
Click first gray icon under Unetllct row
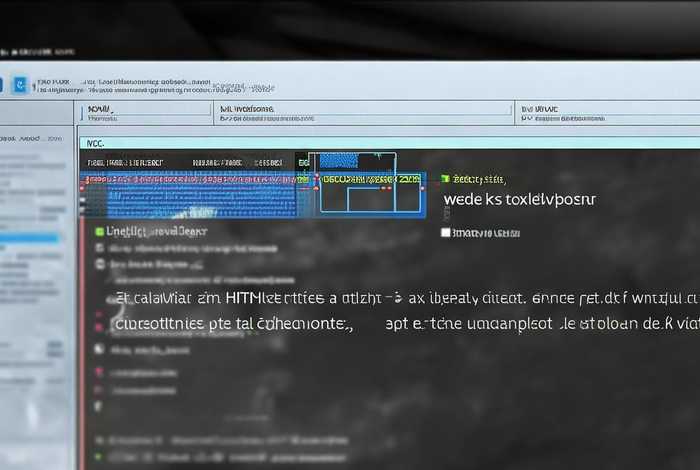click(99, 247)
